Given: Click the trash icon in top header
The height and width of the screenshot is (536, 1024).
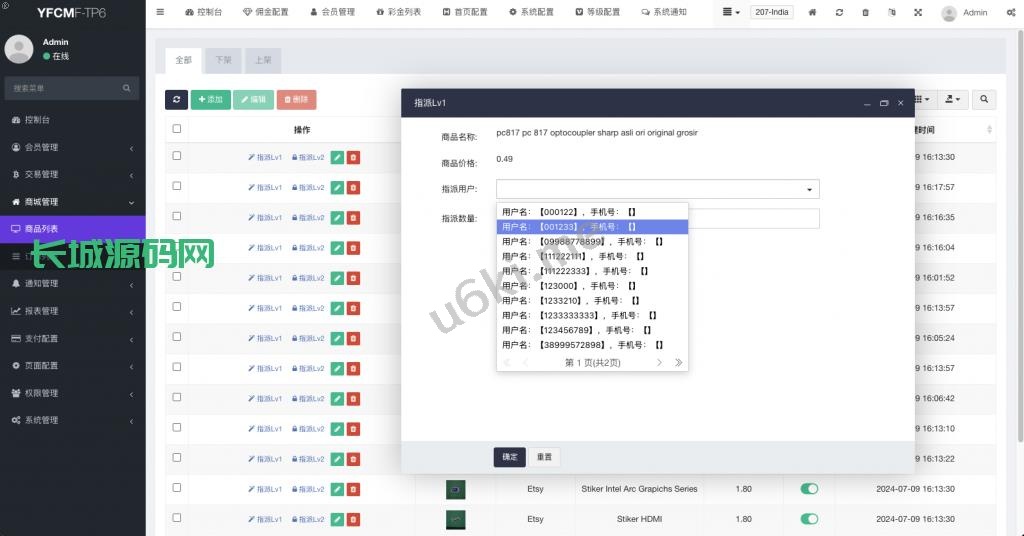Looking at the screenshot, I should (865, 13).
